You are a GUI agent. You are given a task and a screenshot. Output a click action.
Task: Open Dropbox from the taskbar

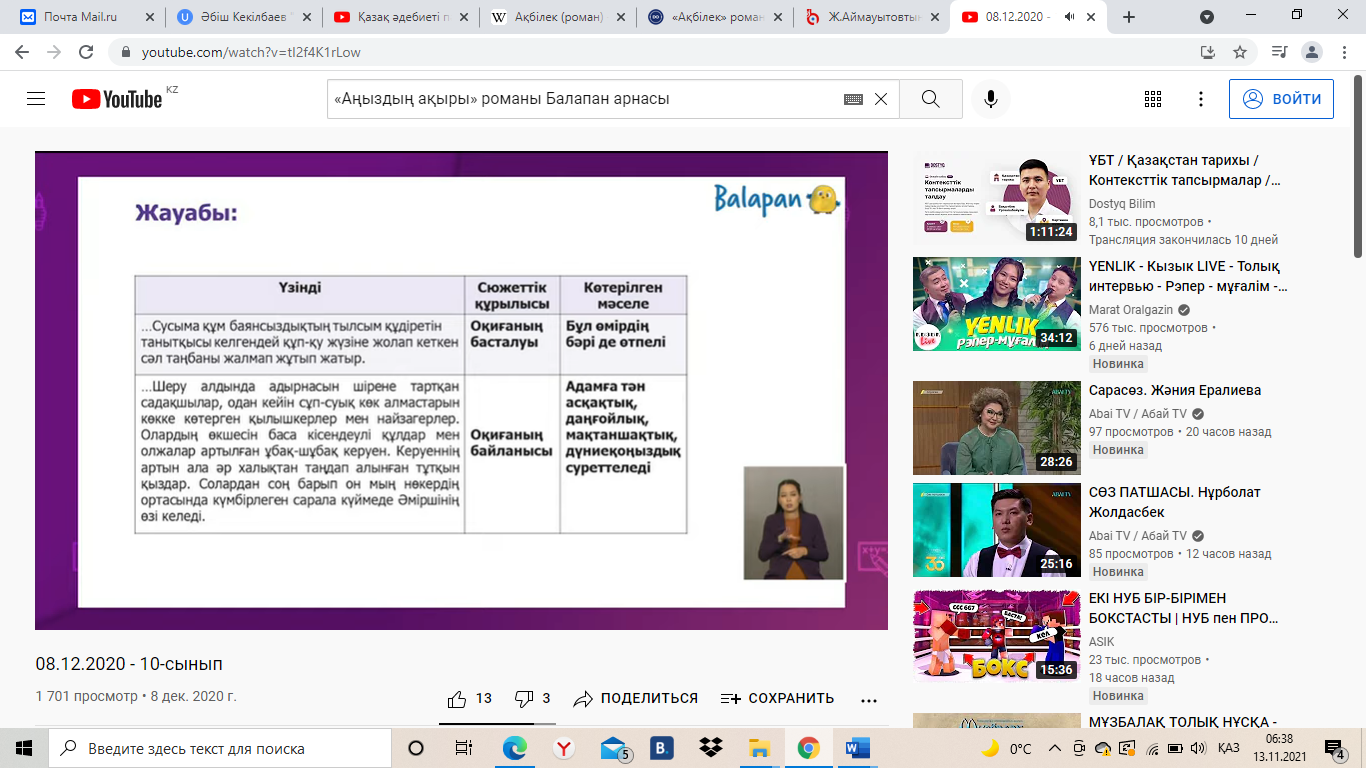tap(711, 748)
